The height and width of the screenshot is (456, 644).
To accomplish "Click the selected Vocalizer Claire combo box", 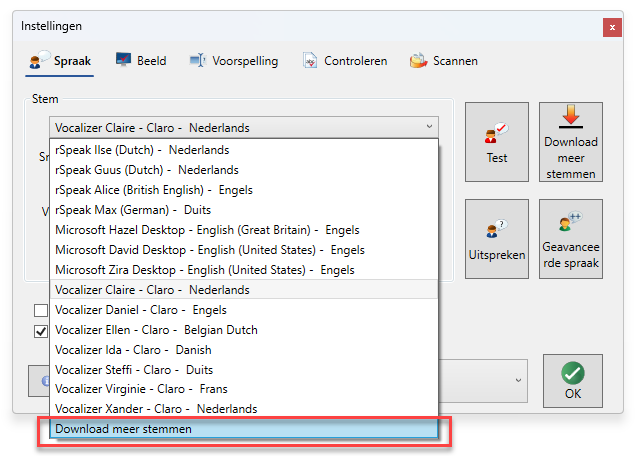I will [244, 127].
